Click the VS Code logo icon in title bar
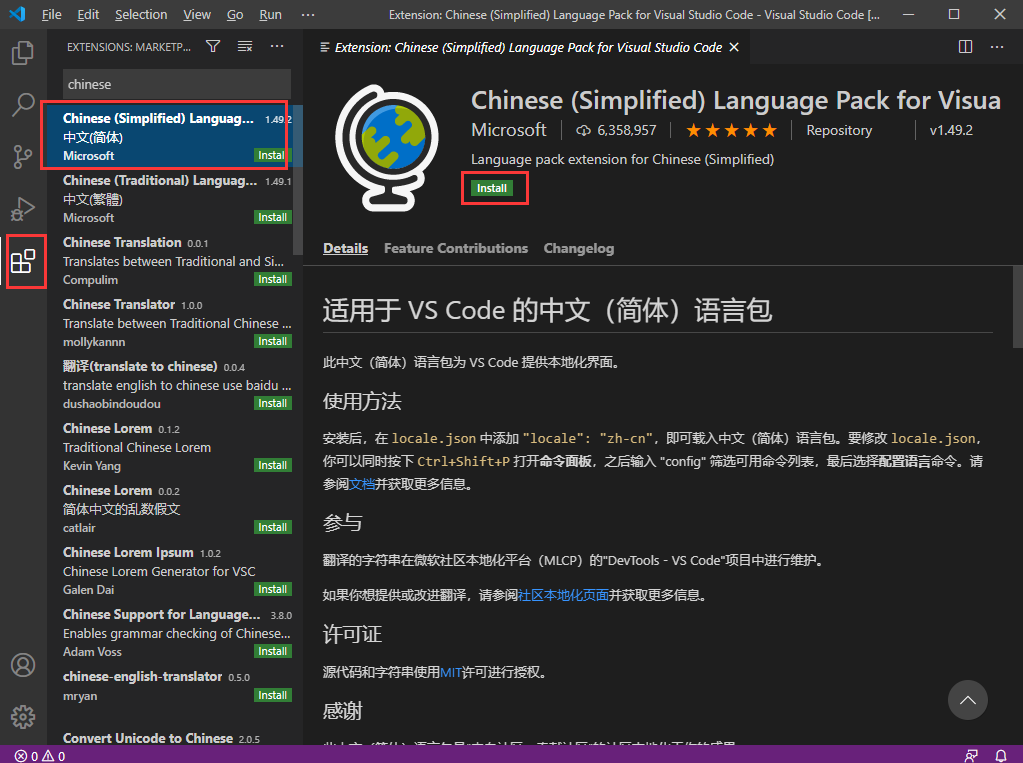The image size is (1023, 763). pyautogui.click(x=18, y=14)
